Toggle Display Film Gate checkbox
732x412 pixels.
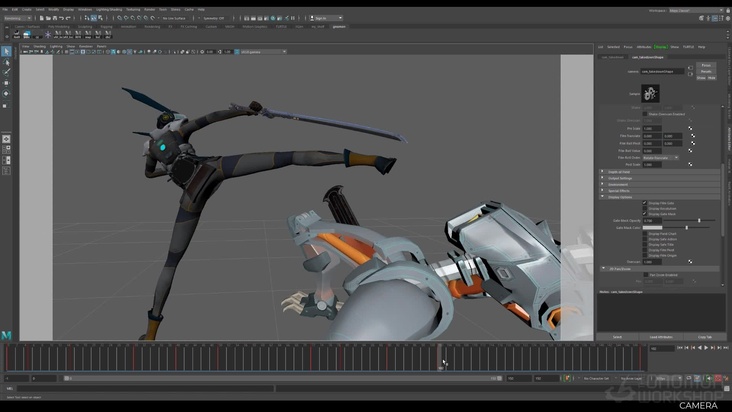coord(644,202)
